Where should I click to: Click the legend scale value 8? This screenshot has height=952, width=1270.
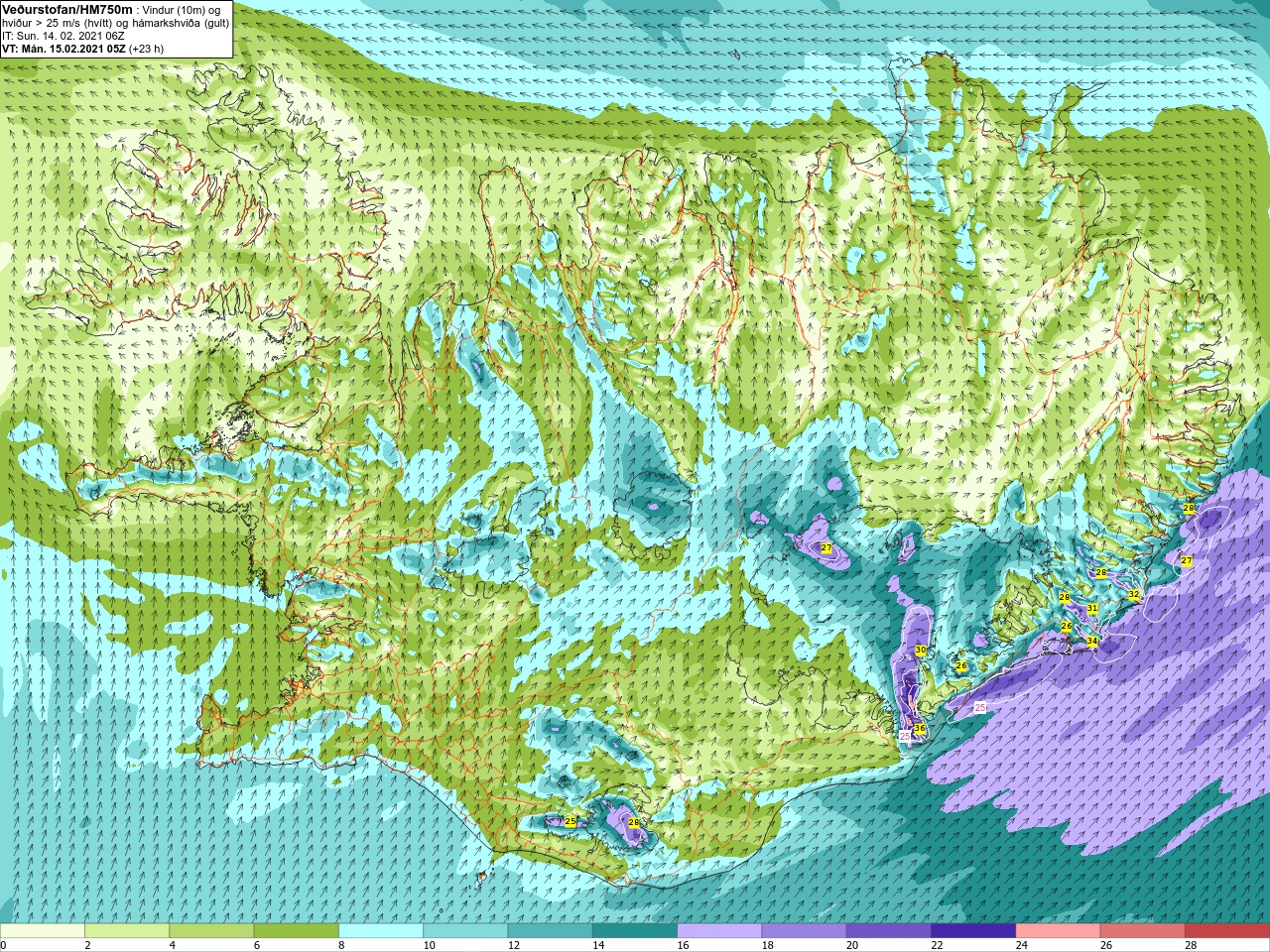pos(342,945)
